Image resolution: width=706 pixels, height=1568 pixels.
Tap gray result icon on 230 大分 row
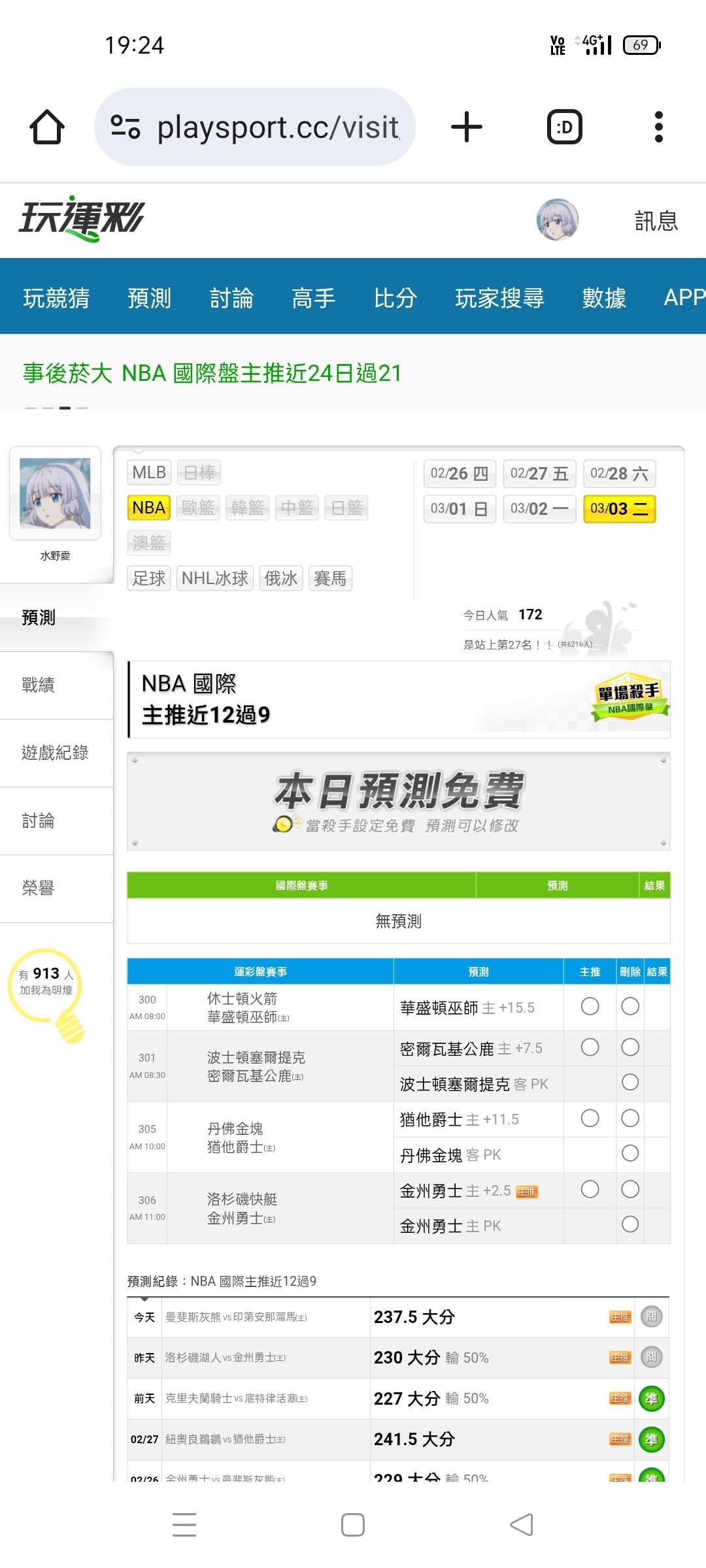pyautogui.click(x=651, y=1357)
